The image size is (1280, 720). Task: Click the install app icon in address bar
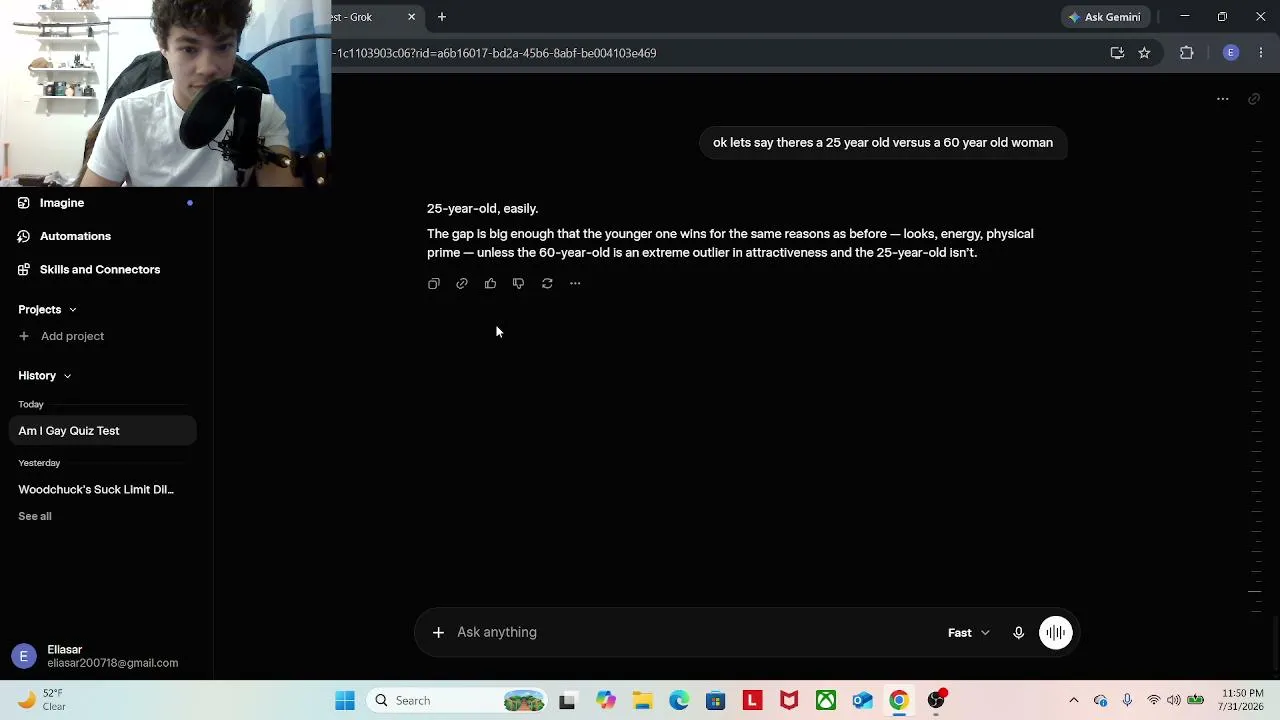click(x=1117, y=53)
